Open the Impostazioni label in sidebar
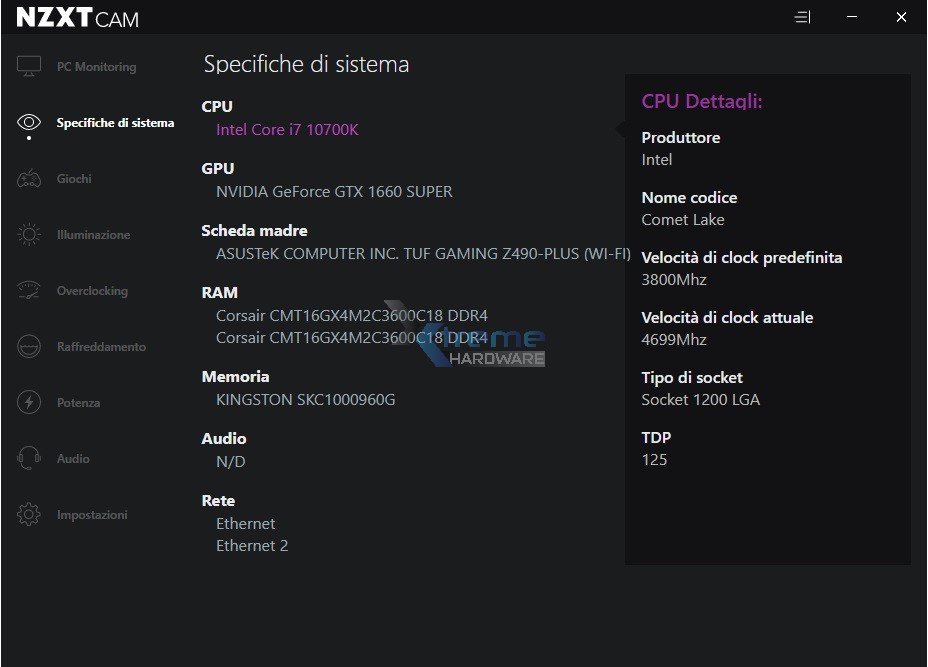 (x=92, y=515)
